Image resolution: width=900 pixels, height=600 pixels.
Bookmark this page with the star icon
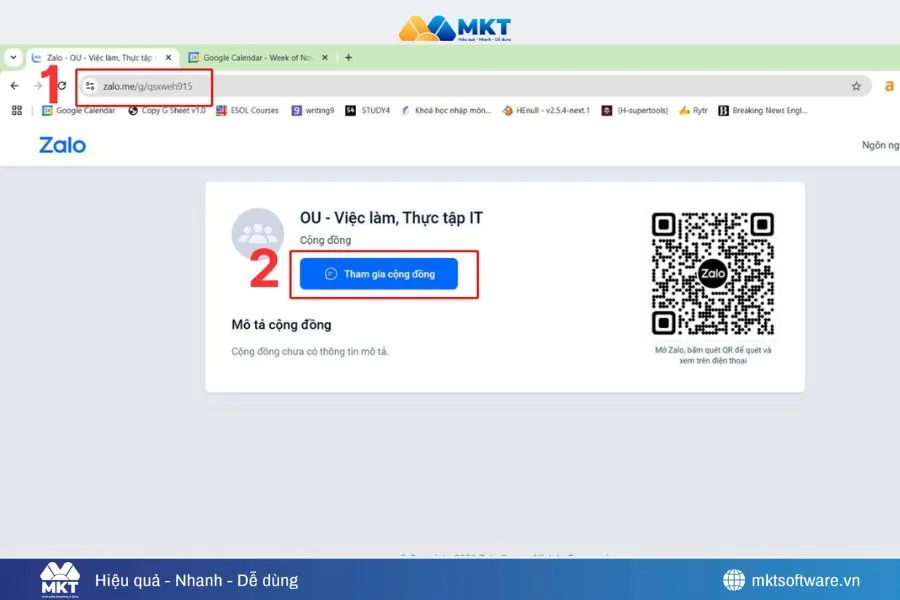pos(856,86)
